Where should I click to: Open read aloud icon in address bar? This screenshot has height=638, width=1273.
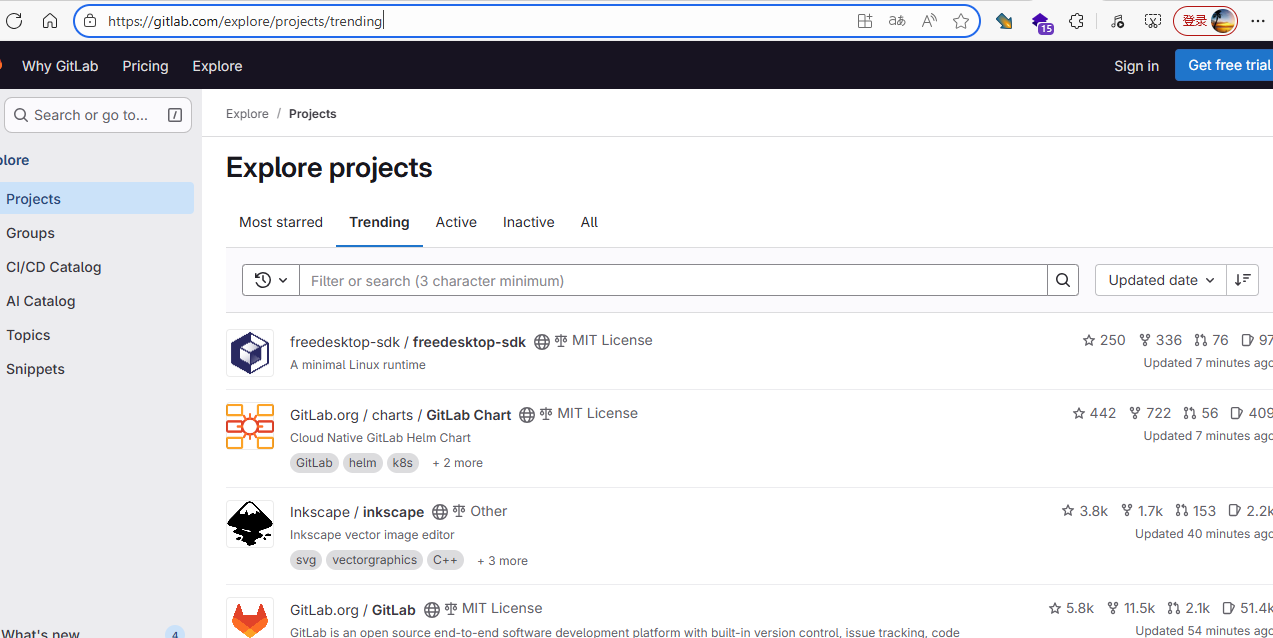pos(929,21)
